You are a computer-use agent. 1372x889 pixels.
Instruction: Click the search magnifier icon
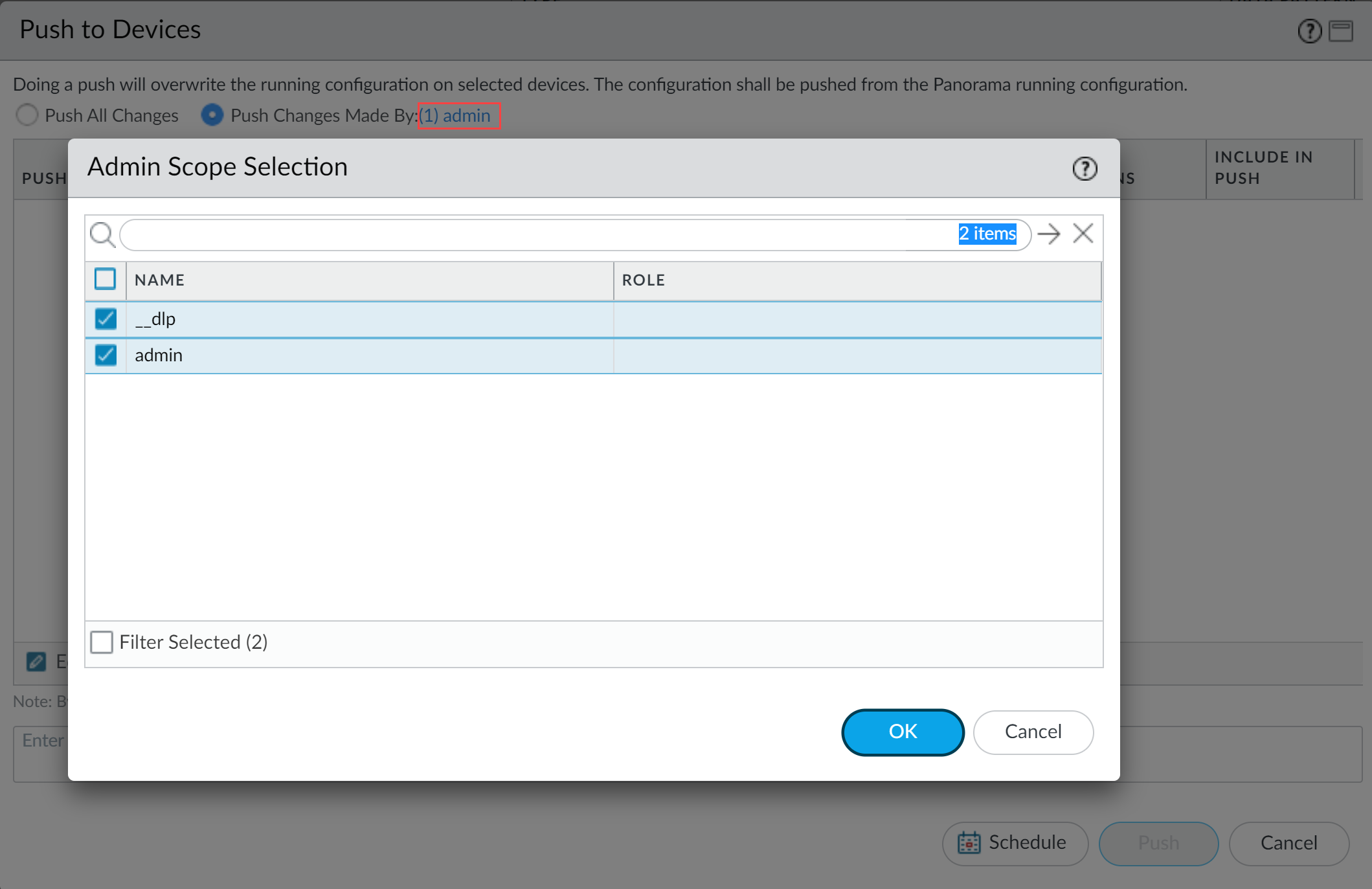click(102, 234)
